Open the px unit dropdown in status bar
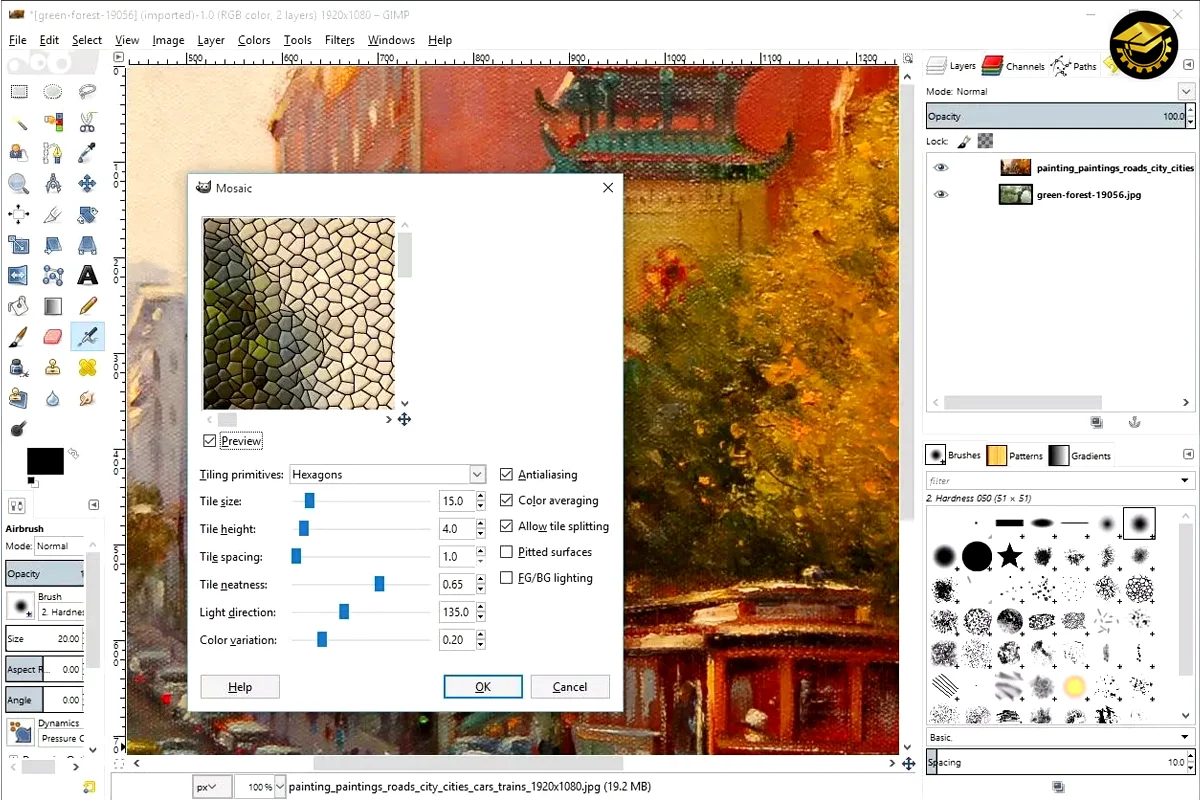The height and width of the screenshot is (800, 1200). (213, 787)
